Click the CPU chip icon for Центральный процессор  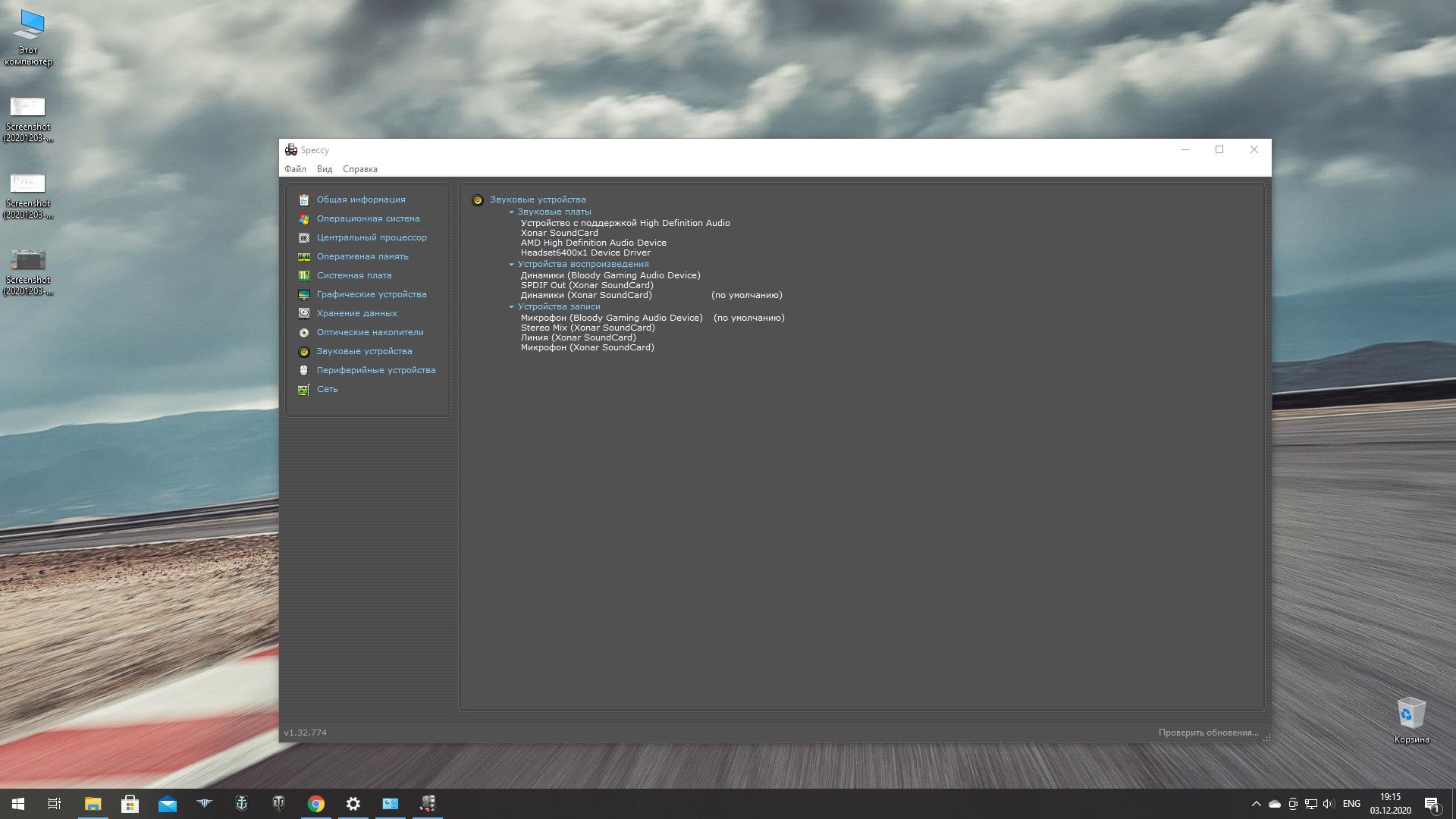(x=304, y=237)
